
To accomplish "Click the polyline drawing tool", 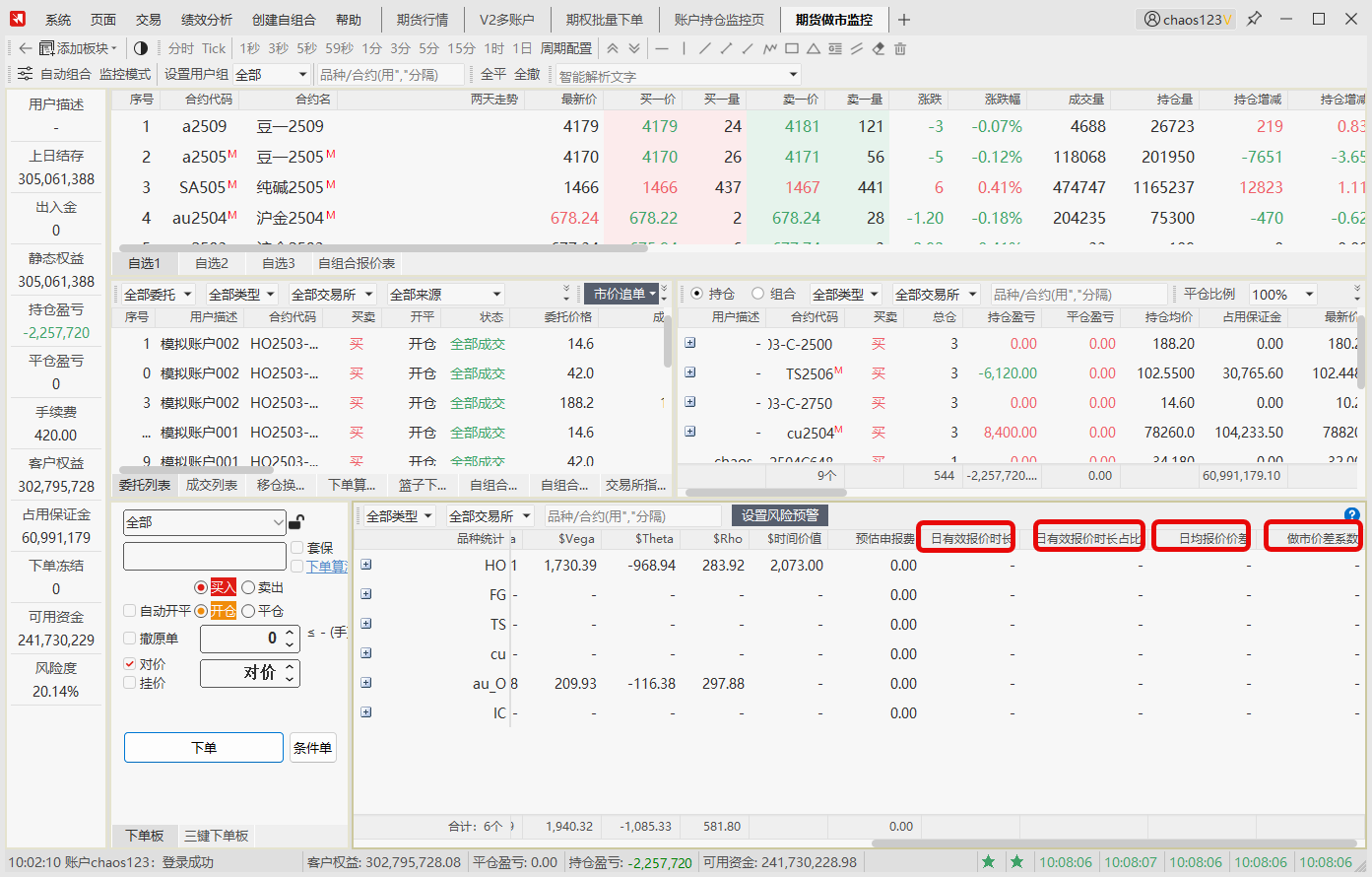I will tap(770, 48).
